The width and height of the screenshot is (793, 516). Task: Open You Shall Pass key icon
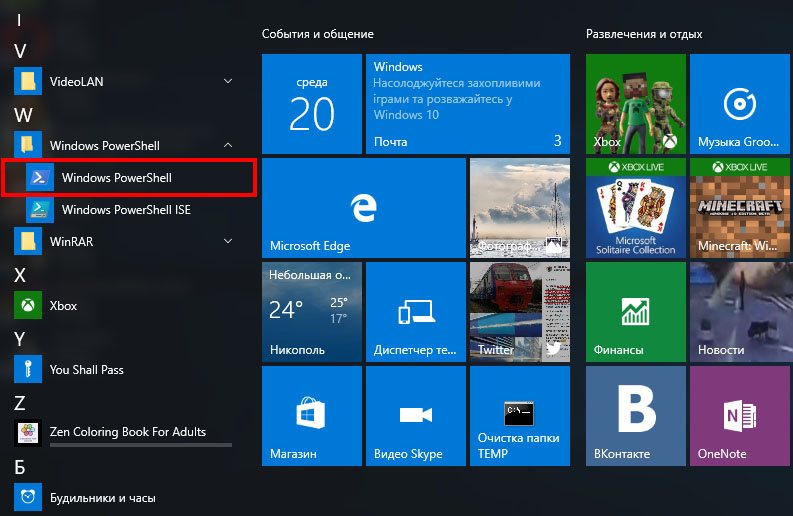[28, 369]
